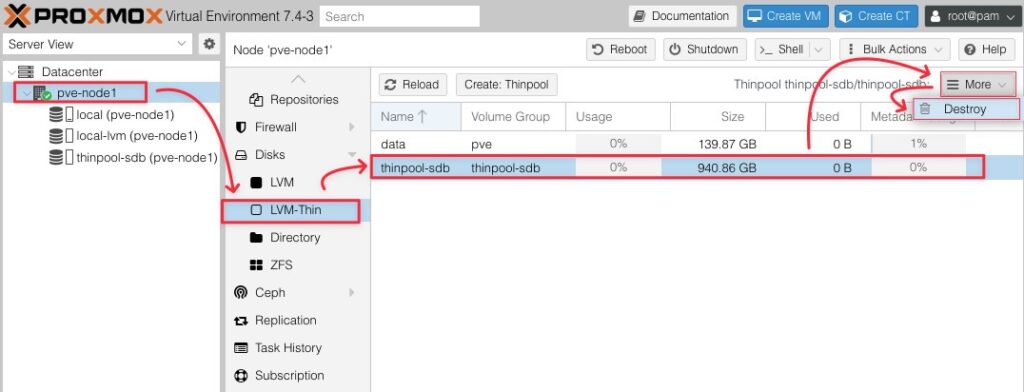Image resolution: width=1024 pixels, height=392 pixels.
Task: Click the cube icon on Create CT
Action: click(846, 16)
